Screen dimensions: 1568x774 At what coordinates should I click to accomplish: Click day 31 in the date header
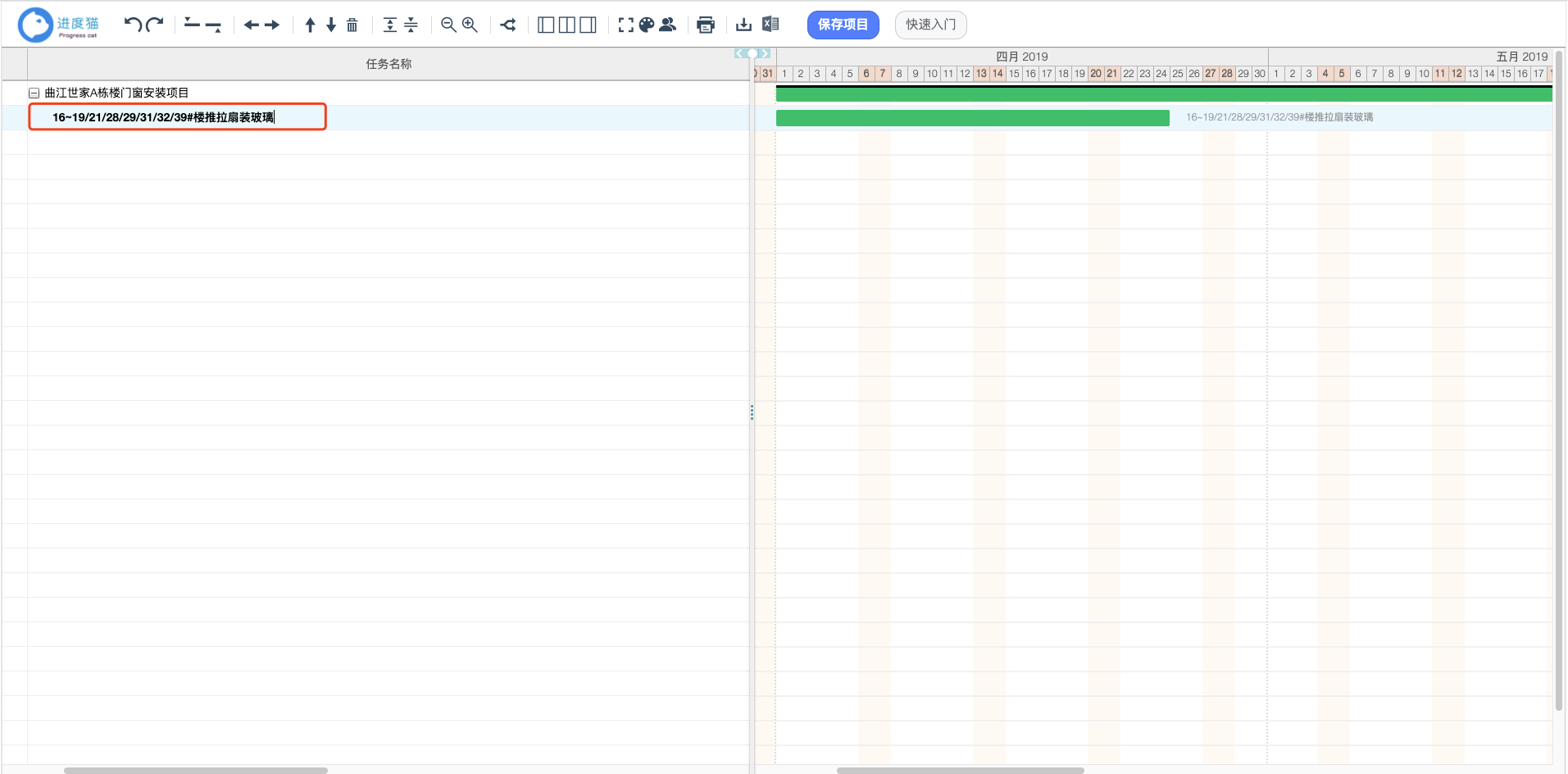(x=767, y=73)
